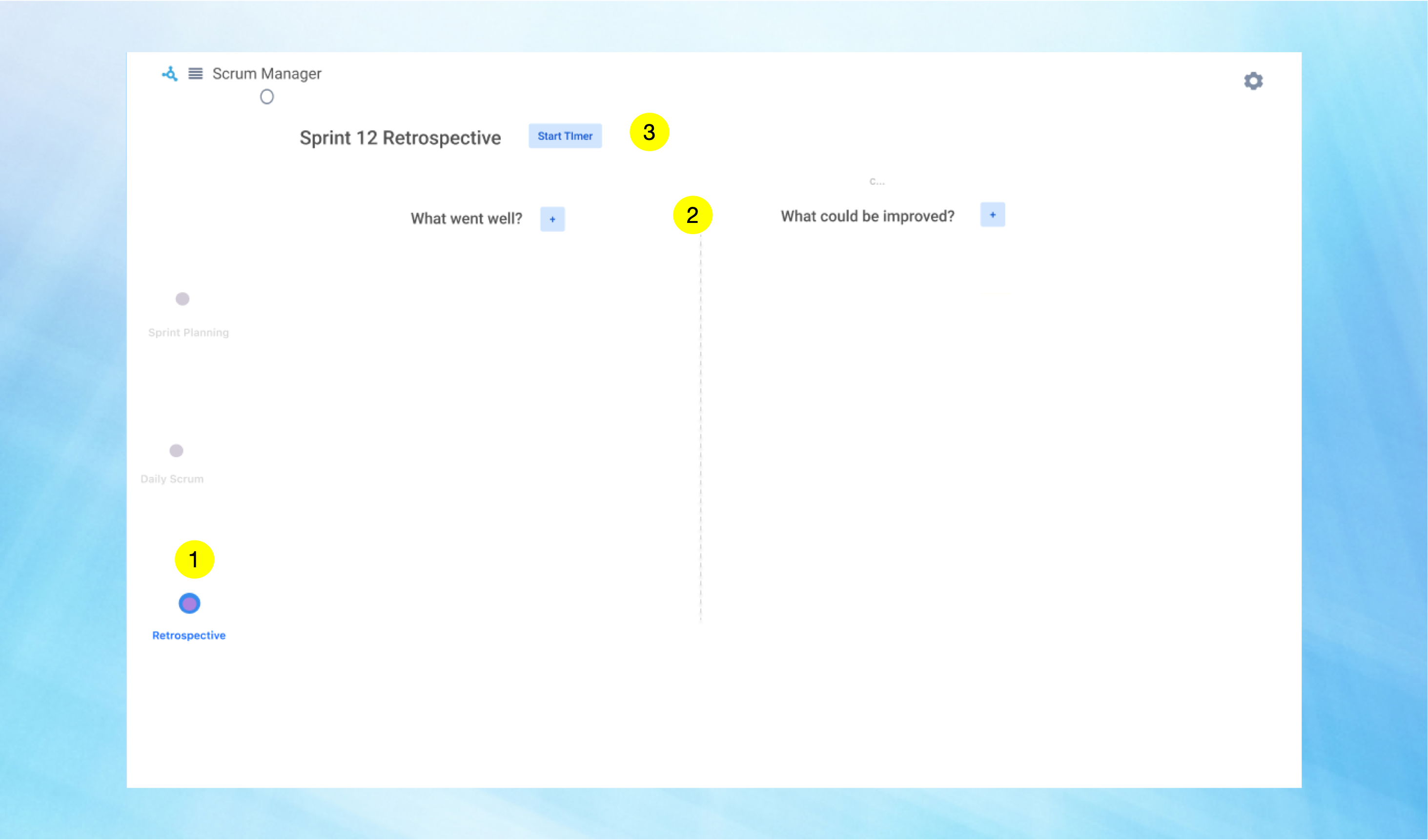Open the hamburger menu next to Scrum Manager
Image resolution: width=1428 pixels, height=840 pixels.
196,74
